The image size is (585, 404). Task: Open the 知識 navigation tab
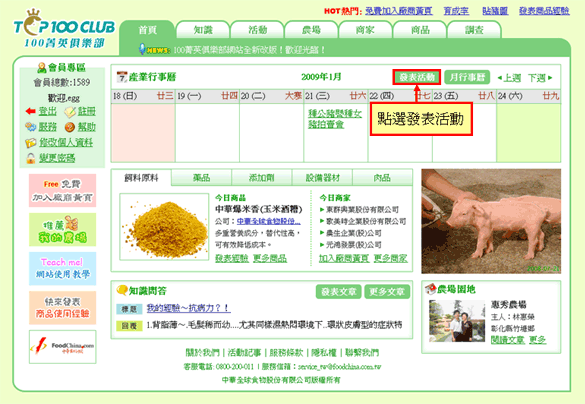click(x=203, y=29)
